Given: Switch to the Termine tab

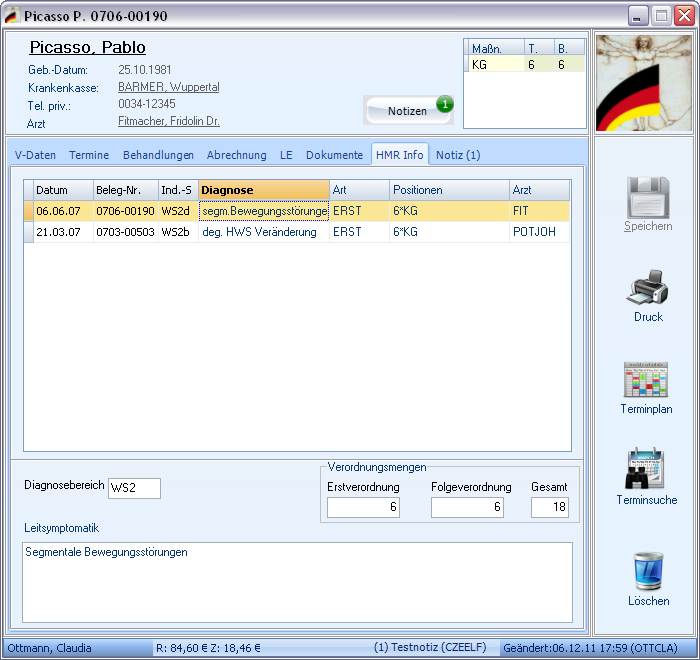Looking at the screenshot, I should point(89,155).
